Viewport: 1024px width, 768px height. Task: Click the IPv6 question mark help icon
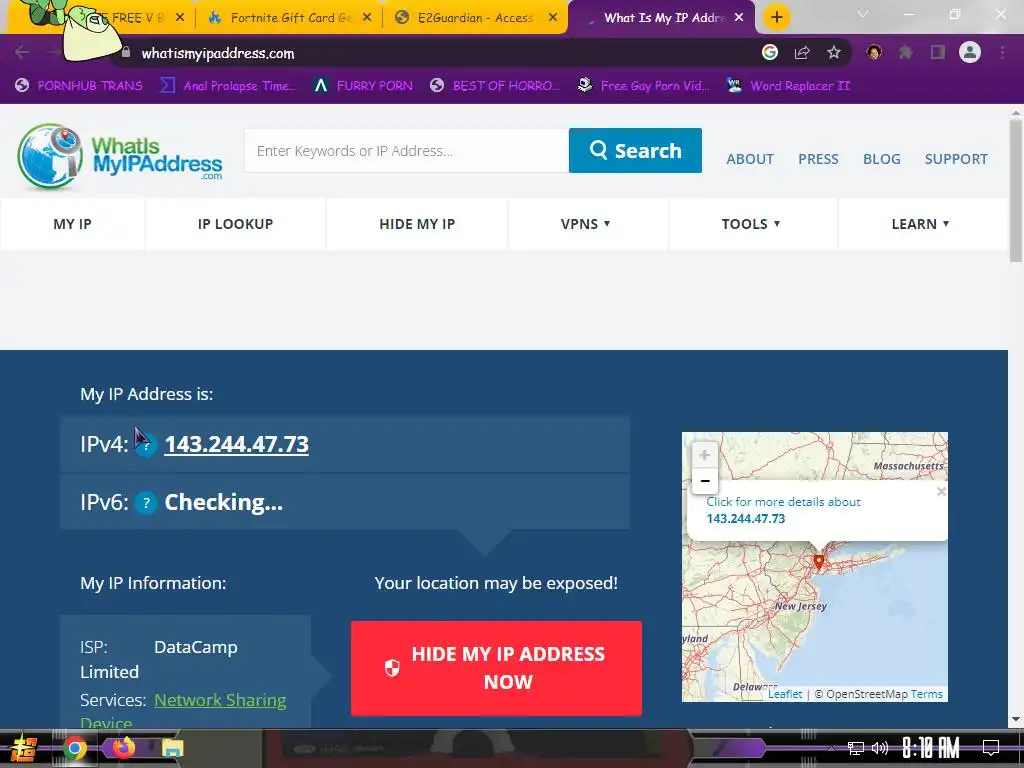[x=146, y=503]
